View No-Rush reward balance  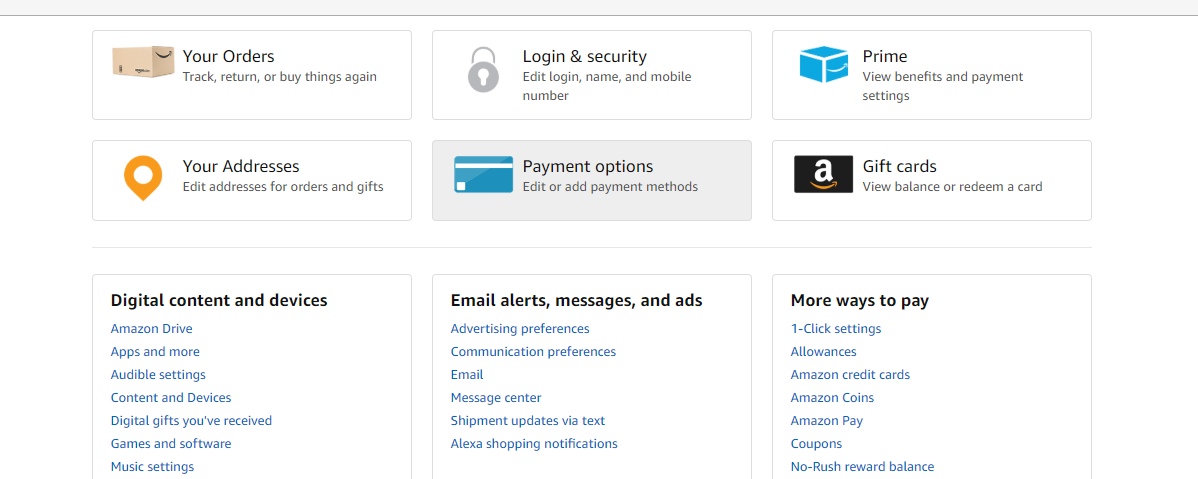tap(862, 467)
